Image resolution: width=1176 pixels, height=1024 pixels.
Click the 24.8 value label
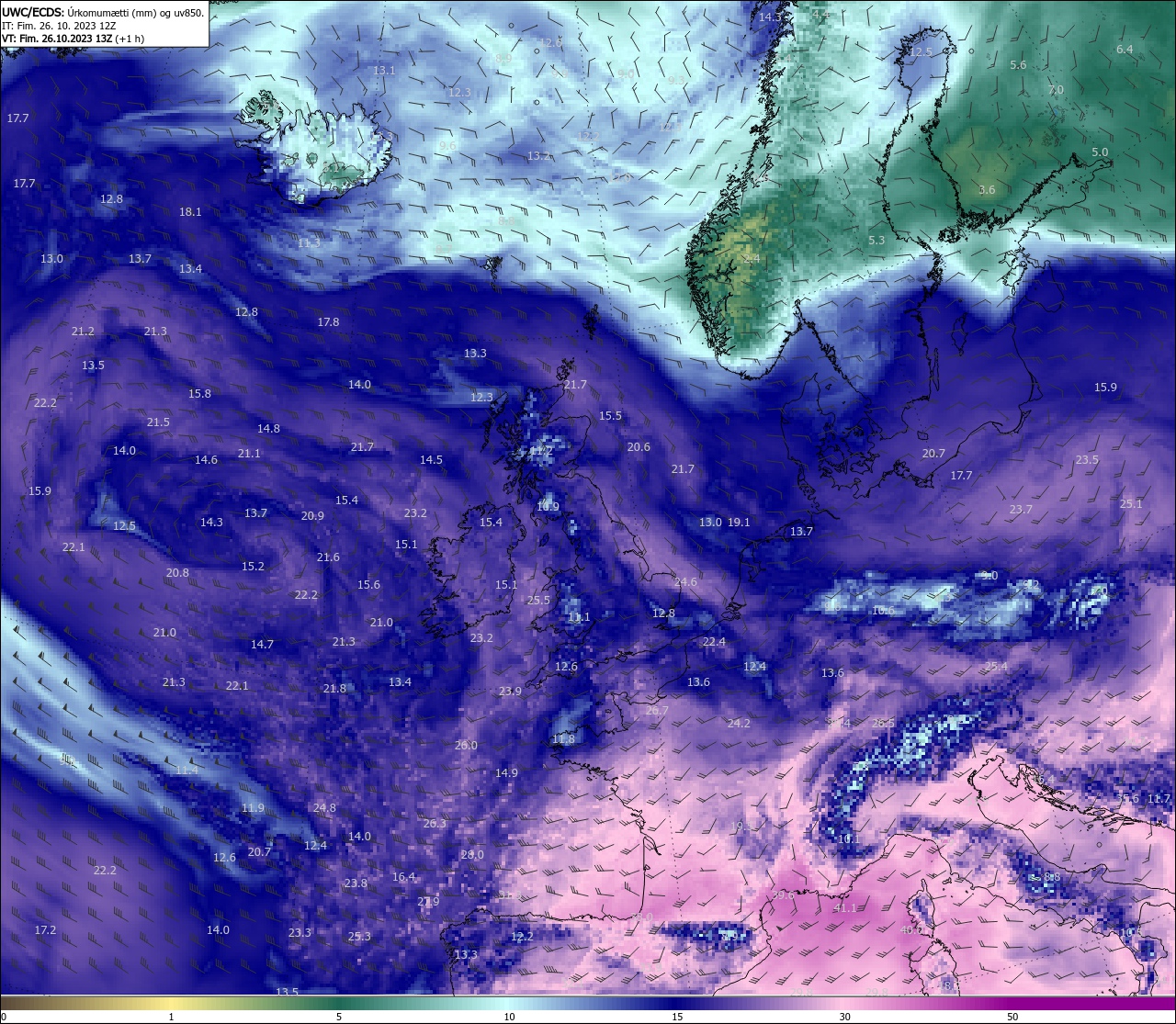(324, 808)
